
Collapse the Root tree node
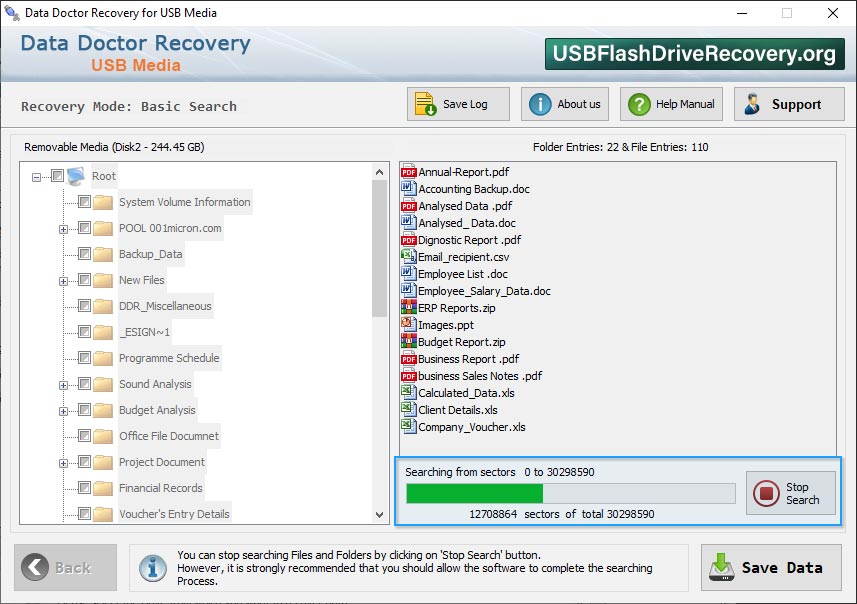(x=36, y=177)
